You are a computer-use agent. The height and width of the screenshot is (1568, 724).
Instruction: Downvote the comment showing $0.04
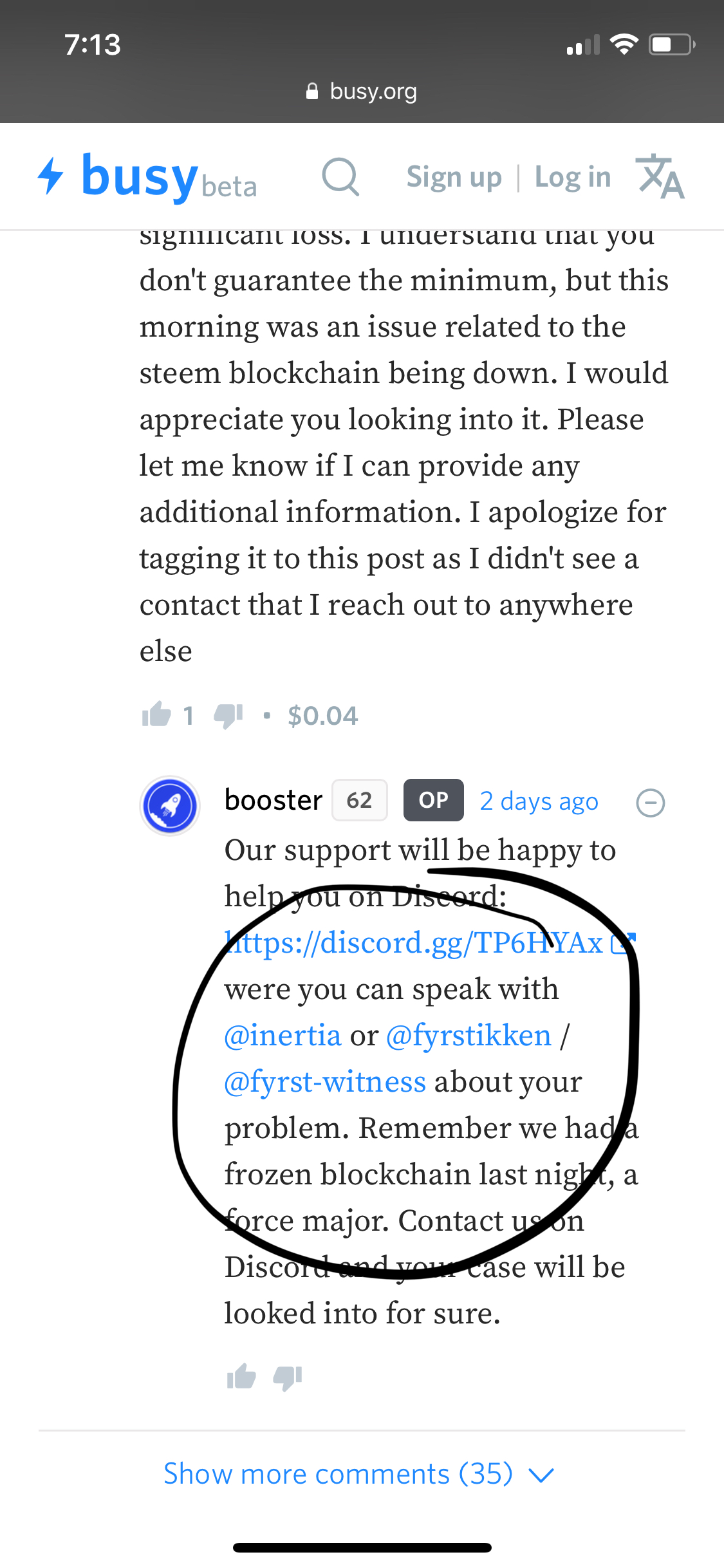228,716
